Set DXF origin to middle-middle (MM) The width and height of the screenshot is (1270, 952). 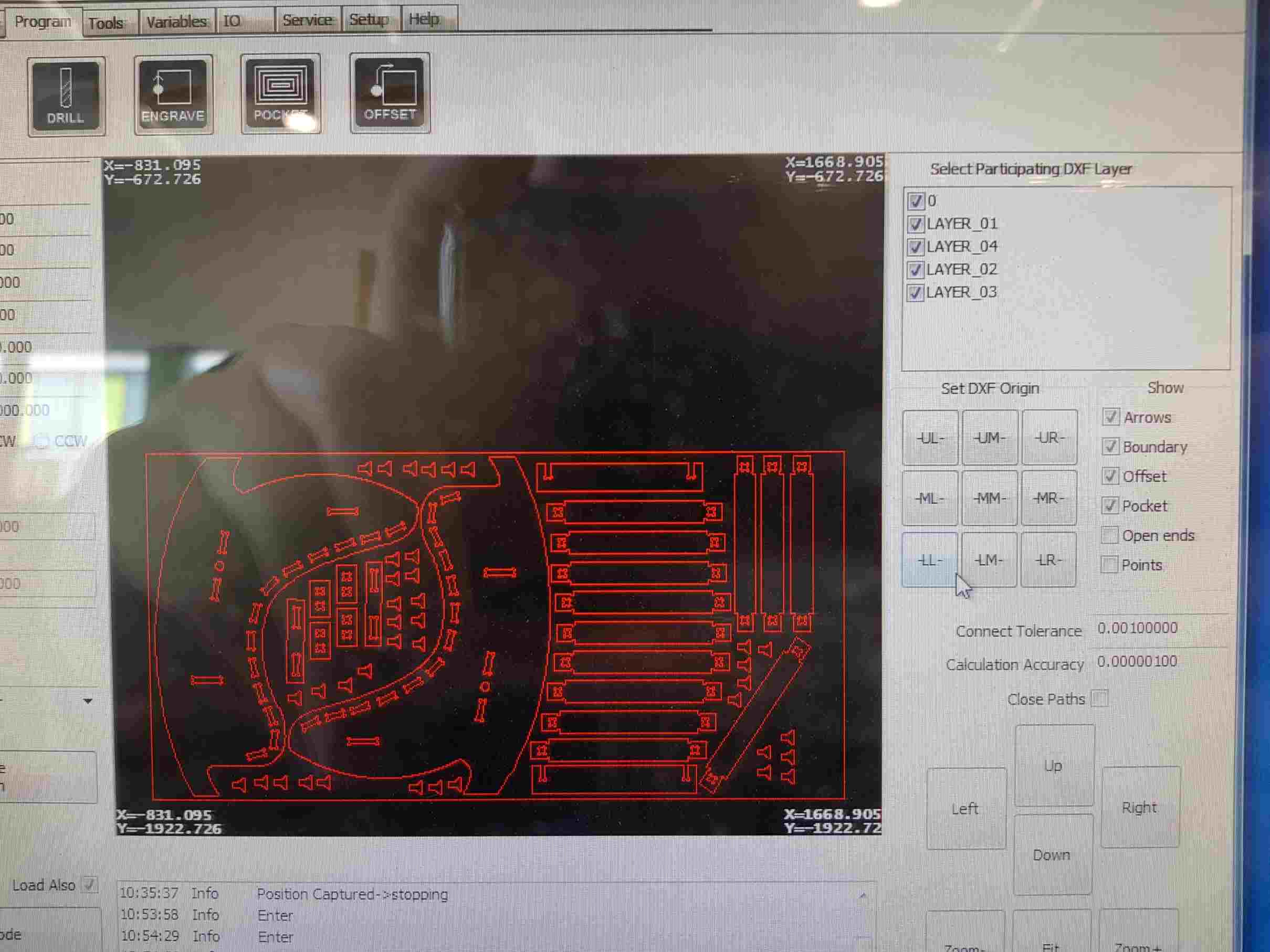click(x=989, y=498)
